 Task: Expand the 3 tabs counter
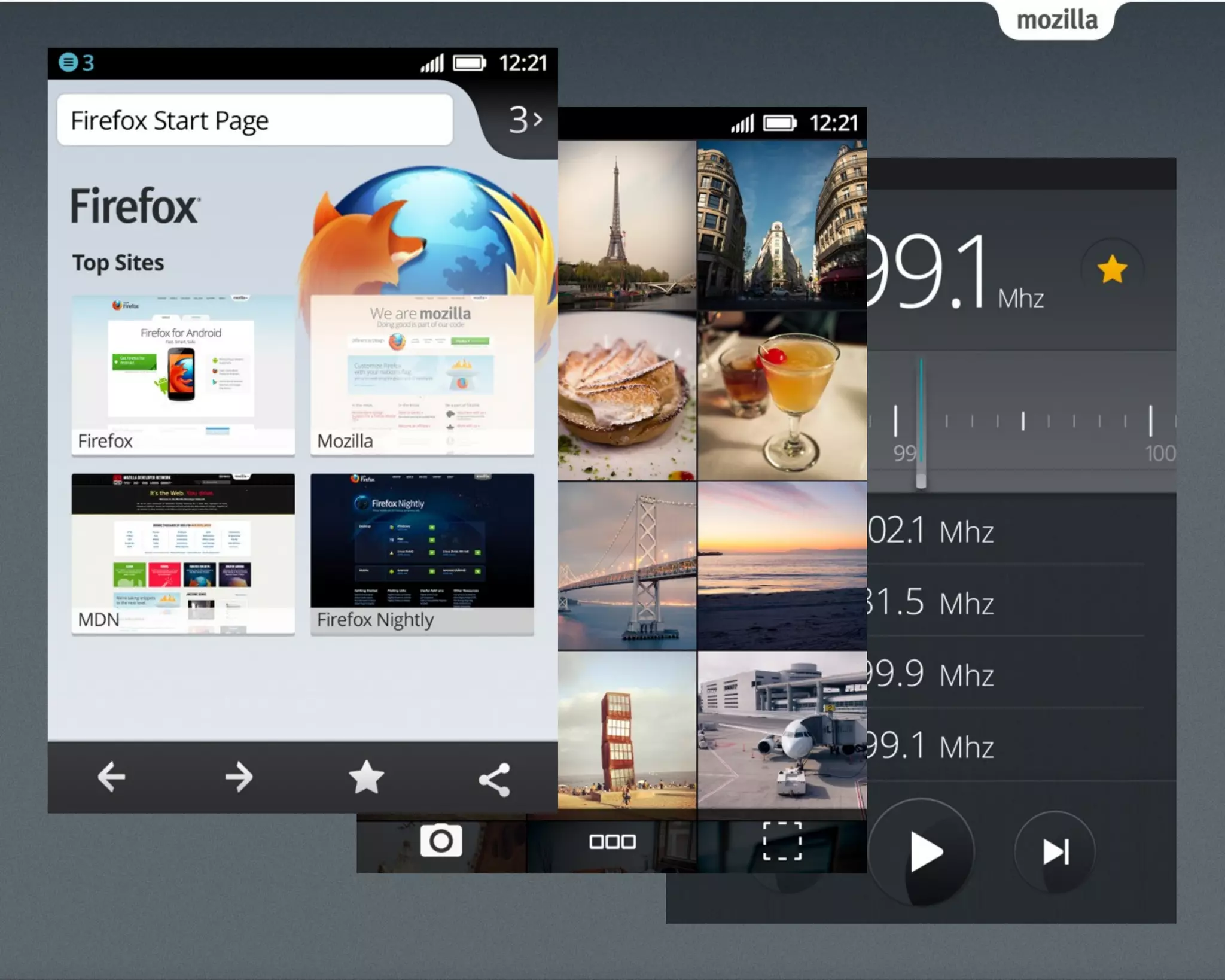pos(525,120)
